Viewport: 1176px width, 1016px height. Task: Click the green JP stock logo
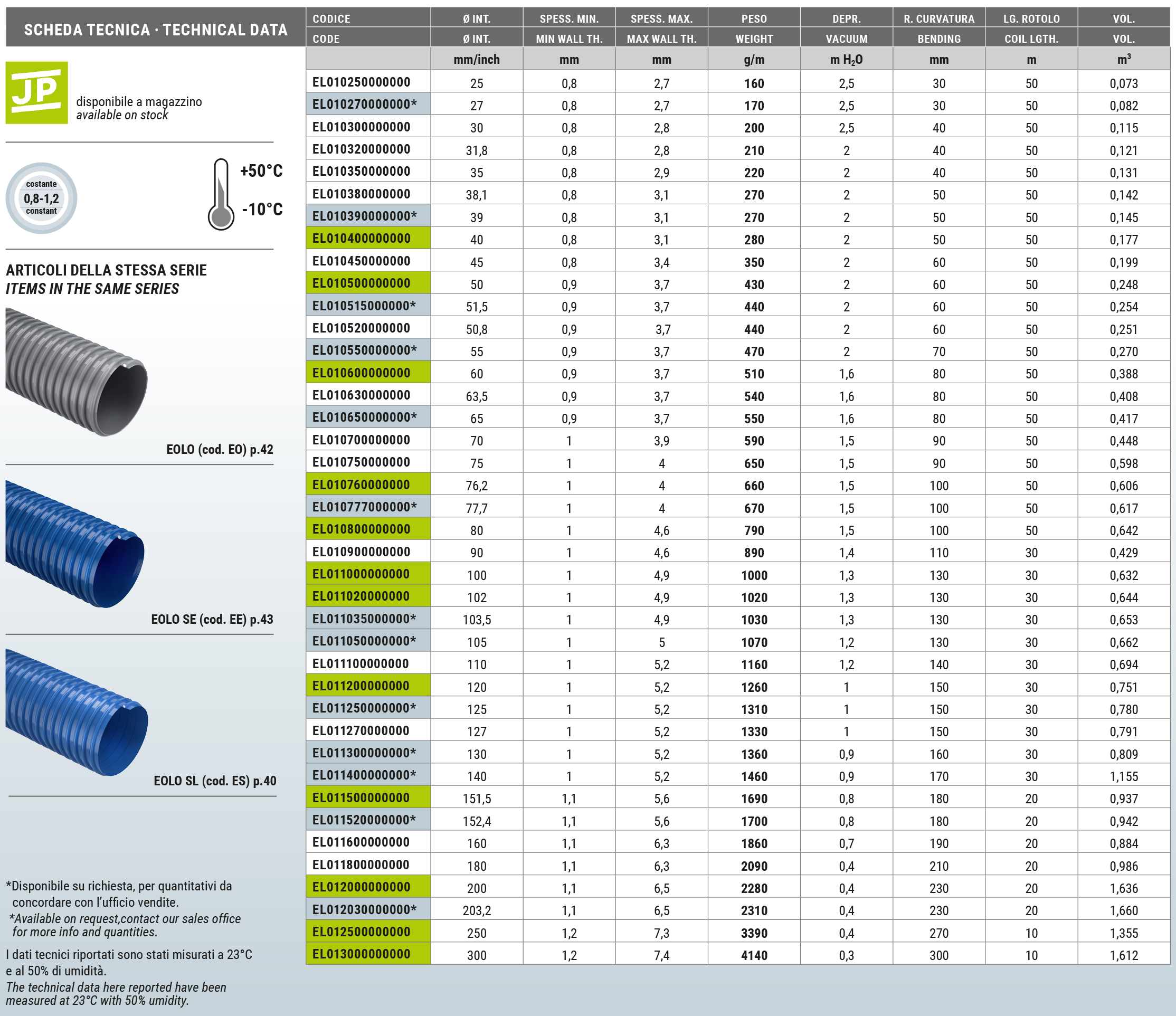(x=36, y=92)
